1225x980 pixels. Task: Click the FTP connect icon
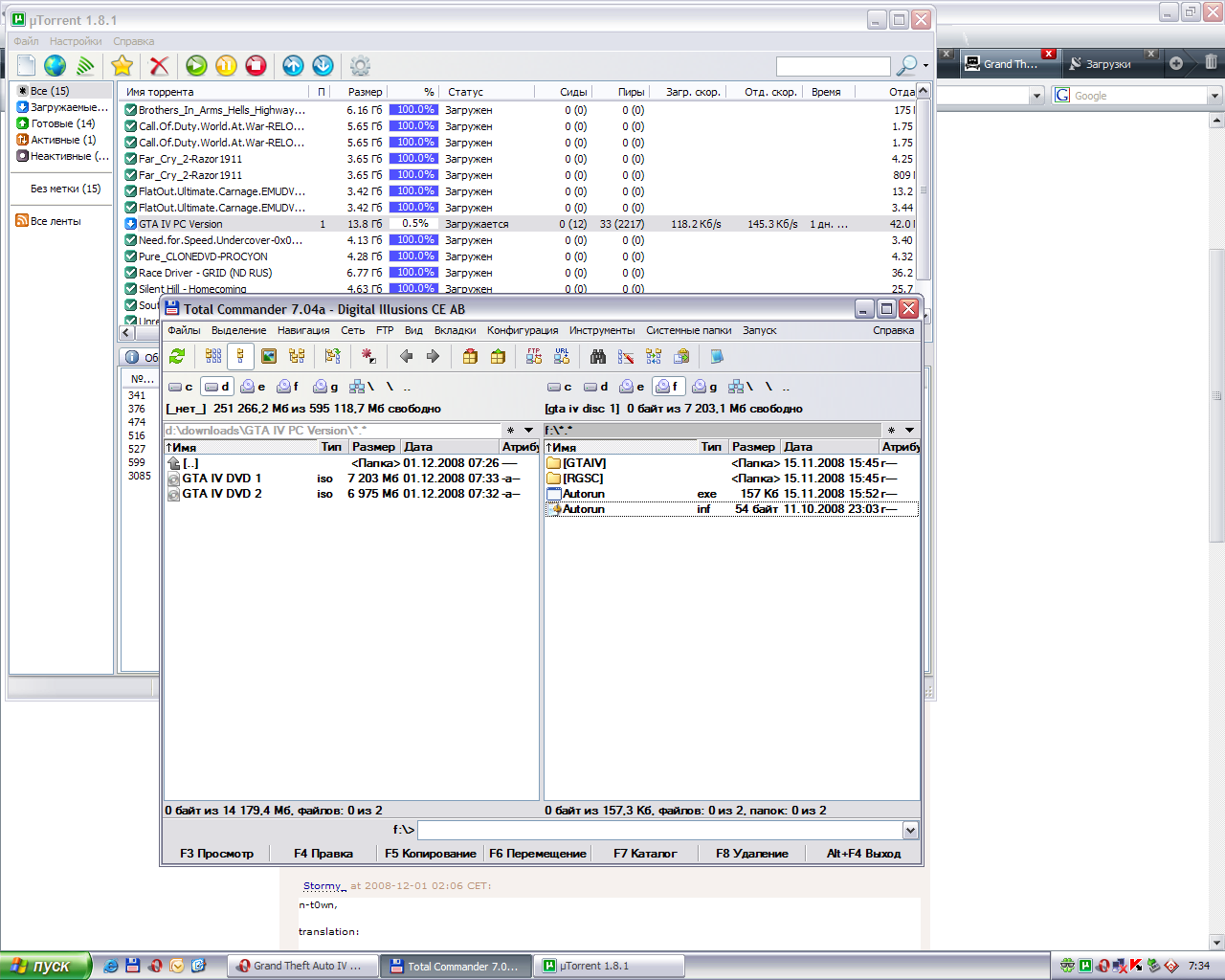click(x=534, y=356)
